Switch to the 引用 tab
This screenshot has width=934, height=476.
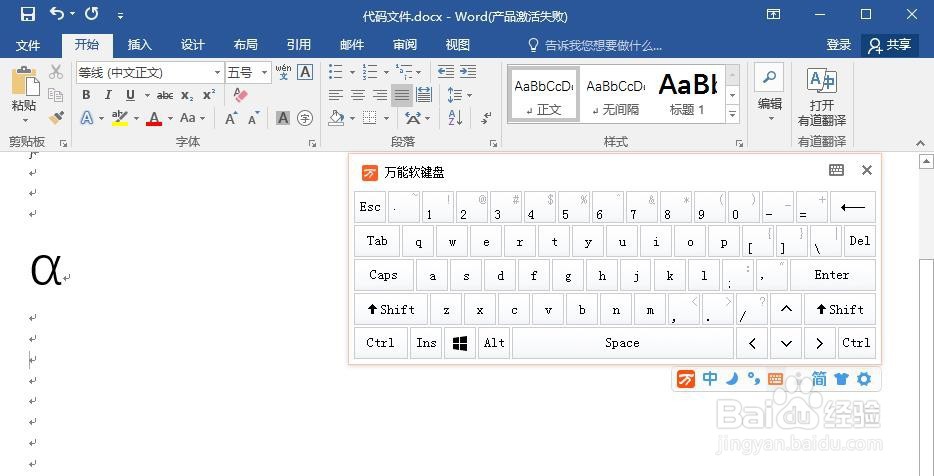pyautogui.click(x=298, y=45)
